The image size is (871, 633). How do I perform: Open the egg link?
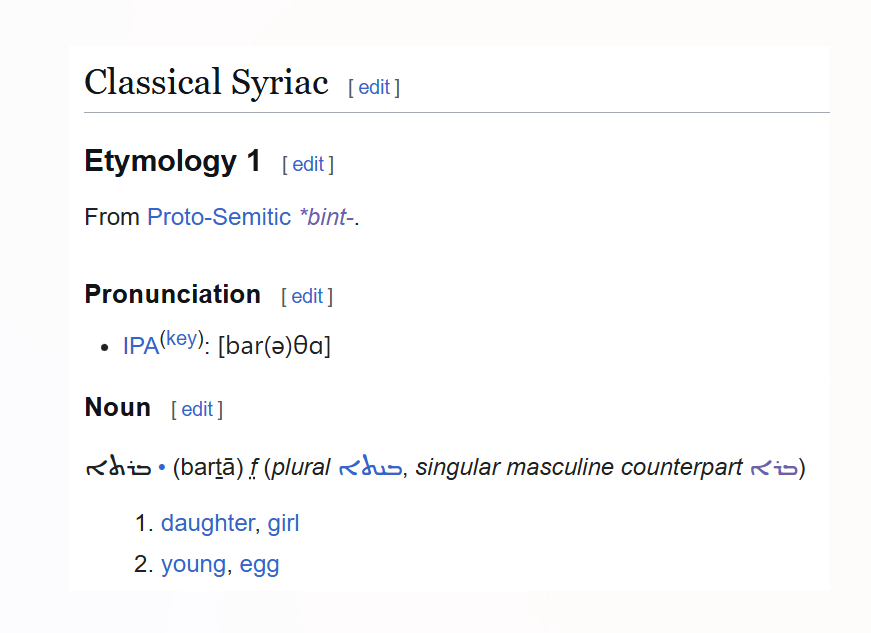[259, 564]
